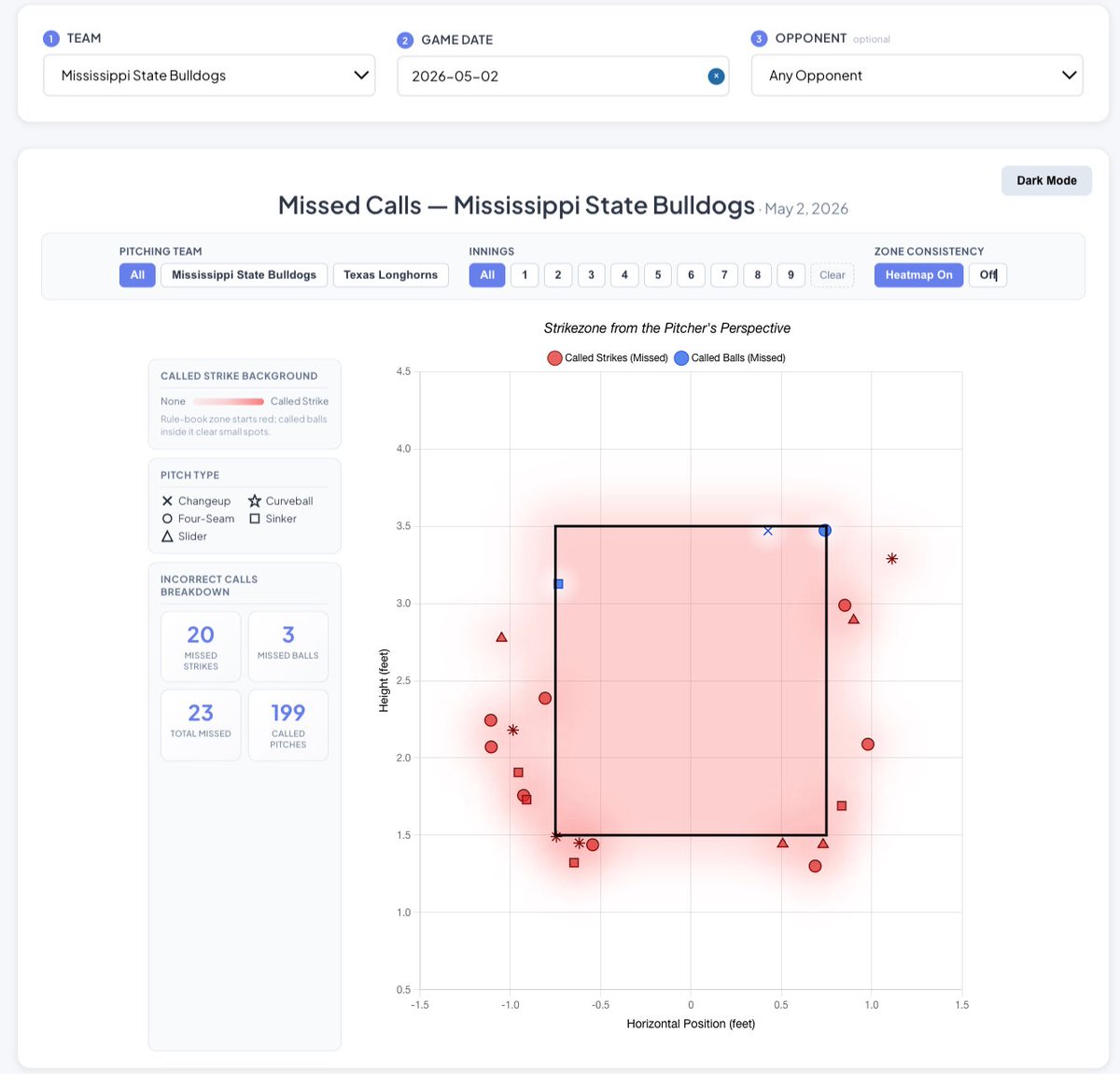The width and height of the screenshot is (1120, 1074).
Task: Filter to inning 8
Action: pyautogui.click(x=758, y=275)
